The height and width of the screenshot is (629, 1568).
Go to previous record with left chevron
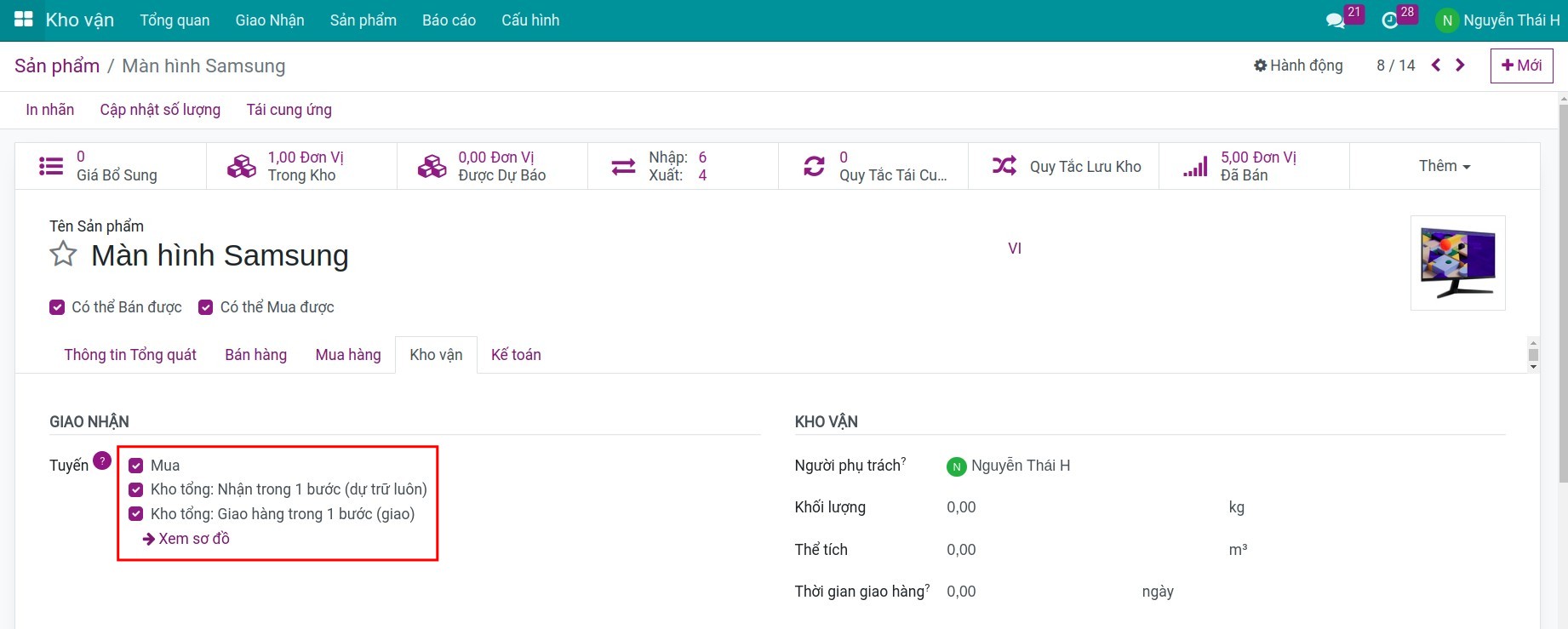coord(1436,66)
